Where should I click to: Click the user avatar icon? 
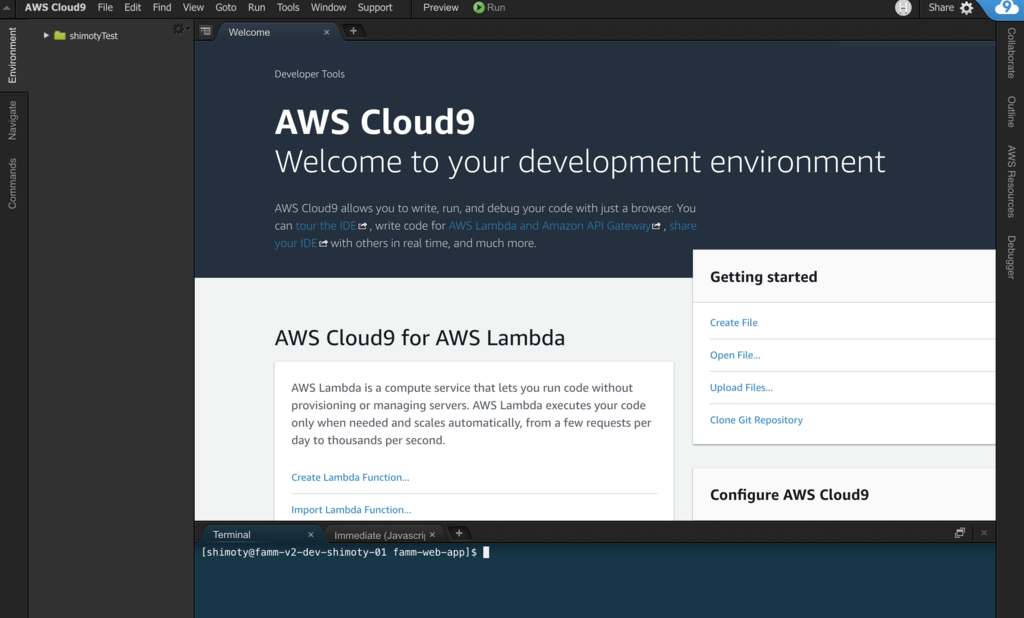(x=903, y=8)
